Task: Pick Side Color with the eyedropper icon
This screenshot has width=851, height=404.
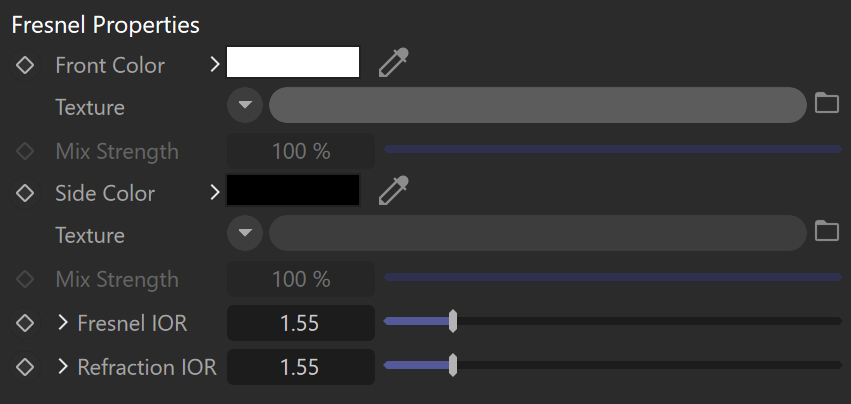Action: tap(393, 190)
